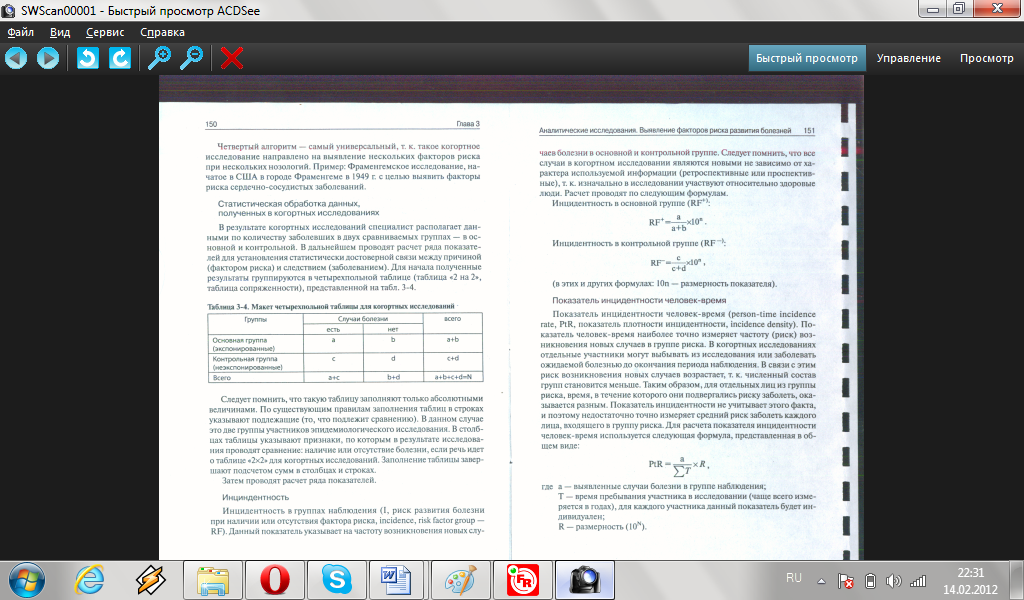Screen dimensions: 1024x600
Task: Open the volume speaker icon
Action: pos(893,580)
